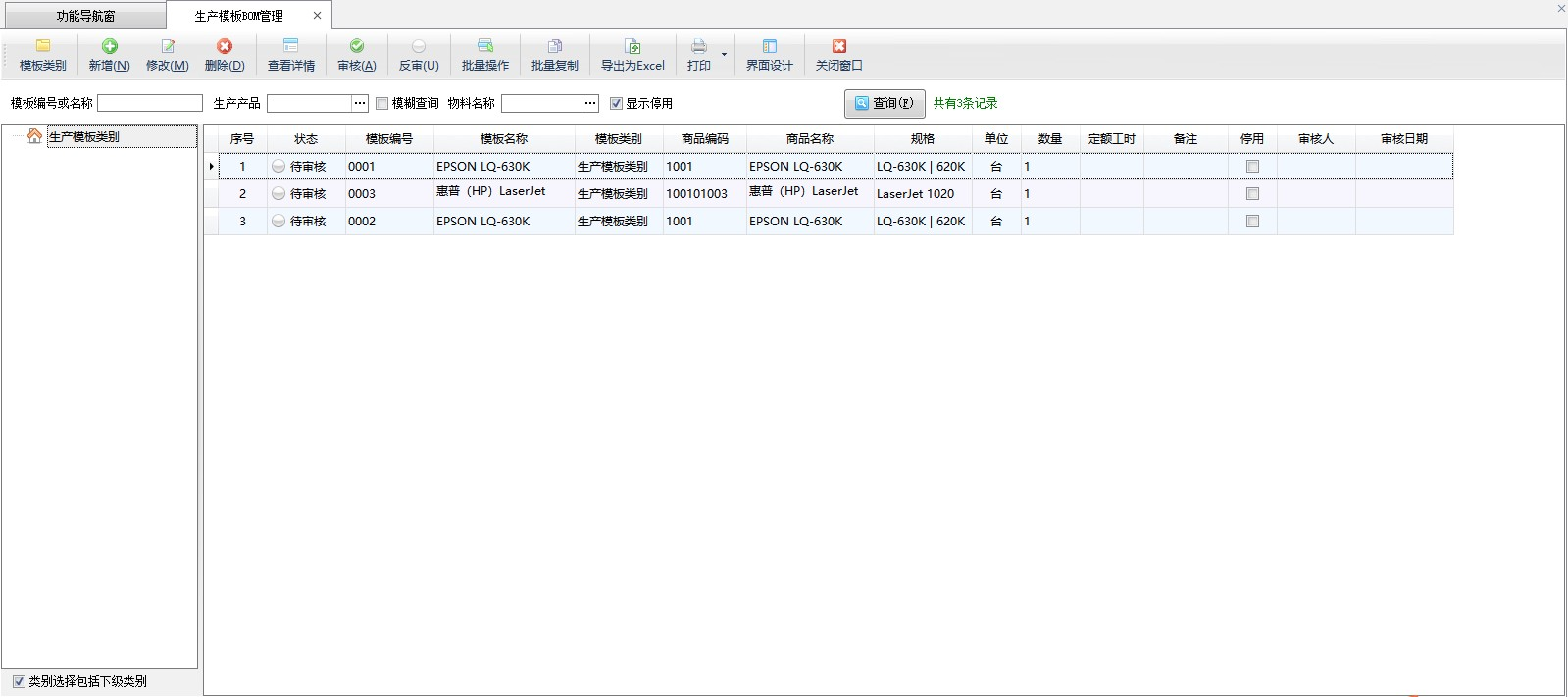Viewport: 1568px width, 697px height.
Task: Click the 新增(N) add icon
Action: click(109, 46)
